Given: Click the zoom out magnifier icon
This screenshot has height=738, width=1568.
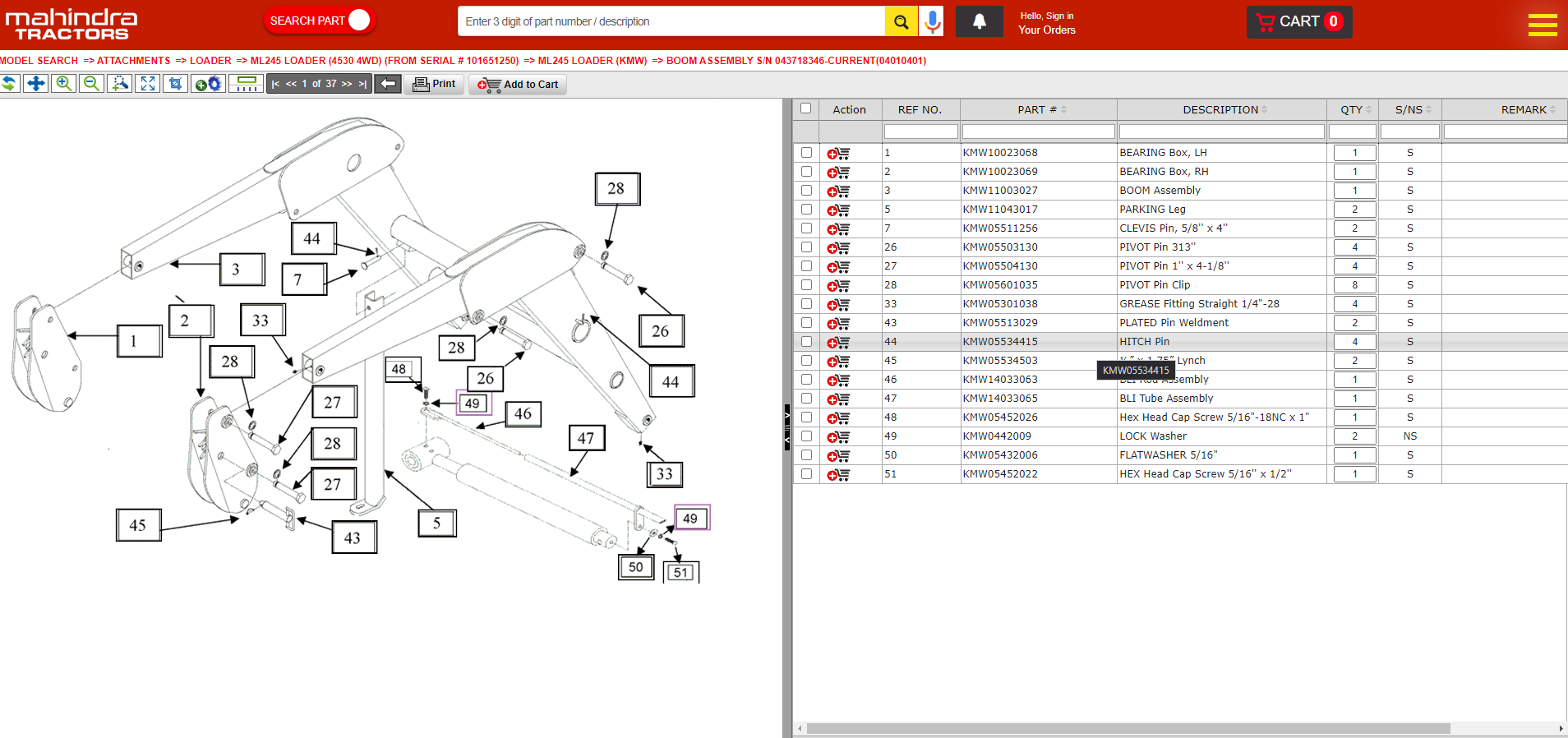Looking at the screenshot, I should 91,84.
